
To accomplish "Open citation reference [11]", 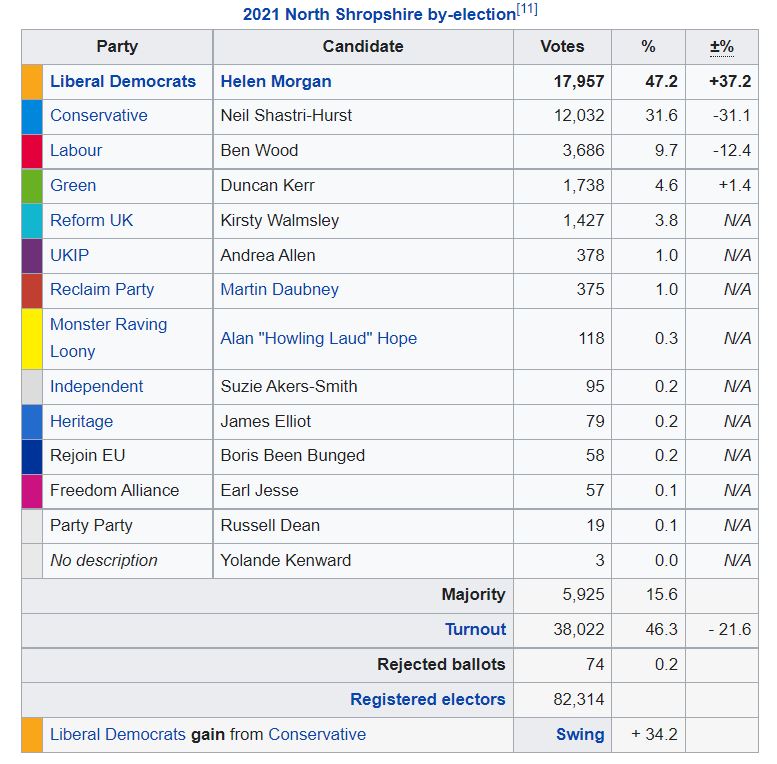I will pos(527,9).
